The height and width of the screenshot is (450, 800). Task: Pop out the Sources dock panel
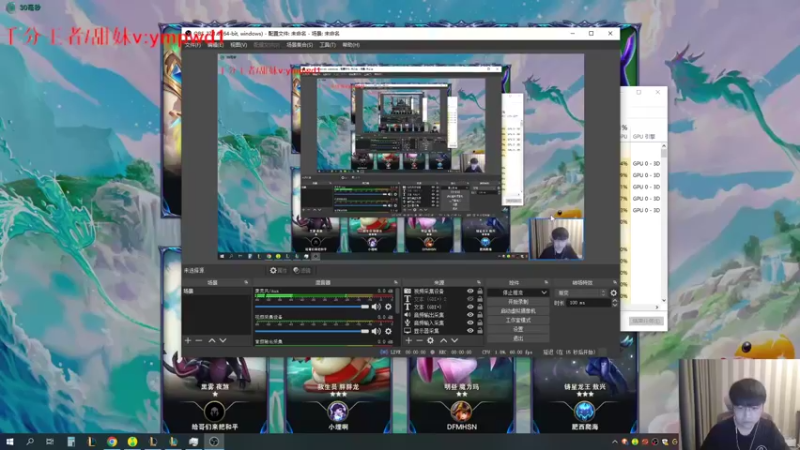point(479,282)
